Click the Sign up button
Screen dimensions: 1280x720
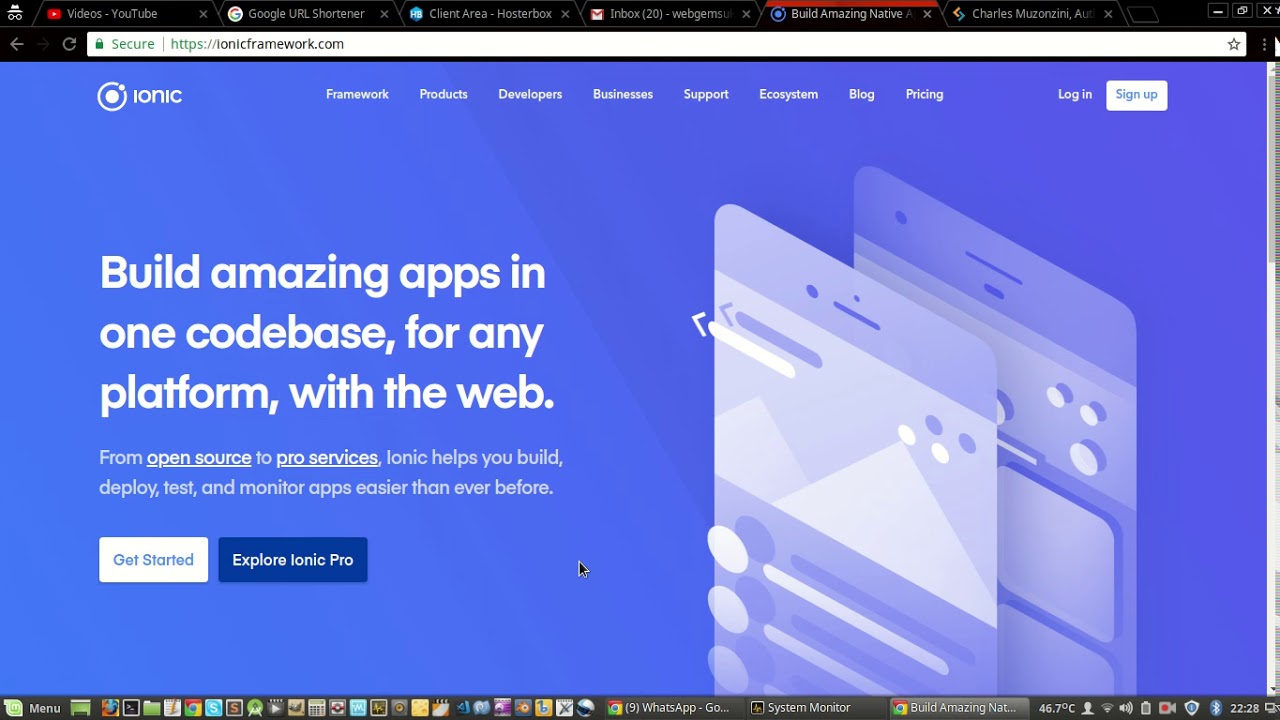pyautogui.click(x=1136, y=94)
